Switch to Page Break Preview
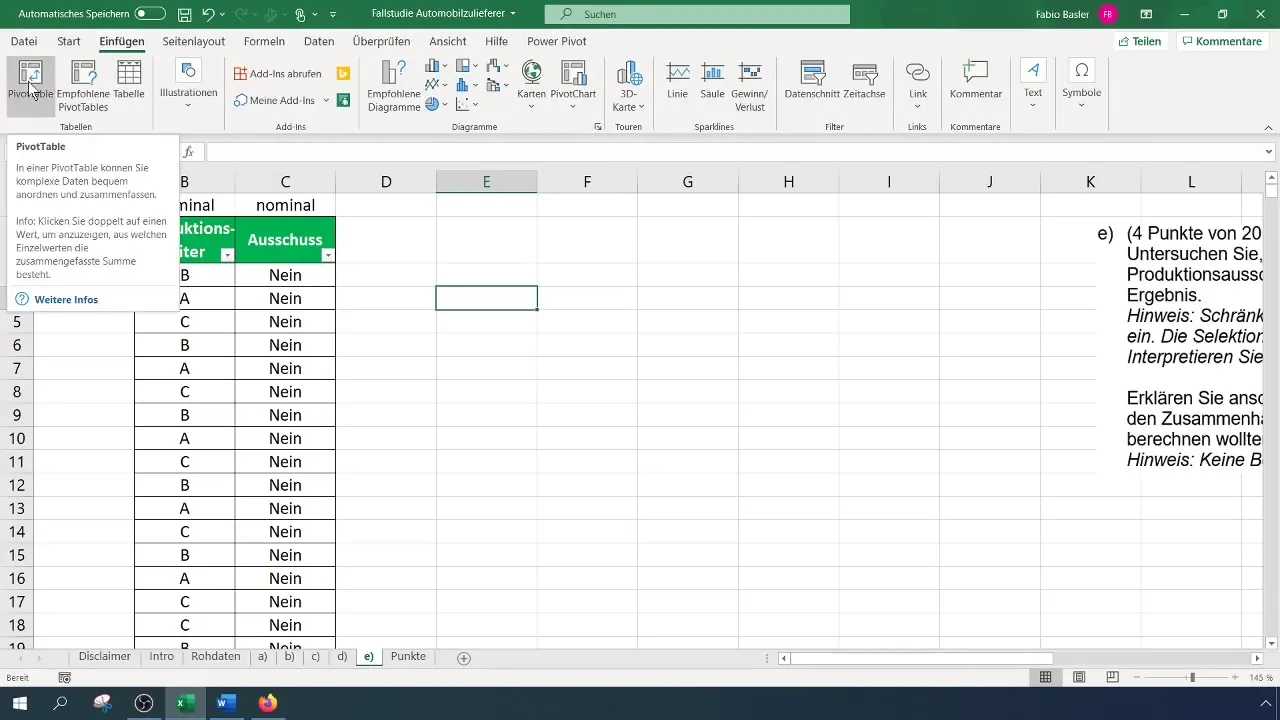The height and width of the screenshot is (720, 1280). 1112,677
